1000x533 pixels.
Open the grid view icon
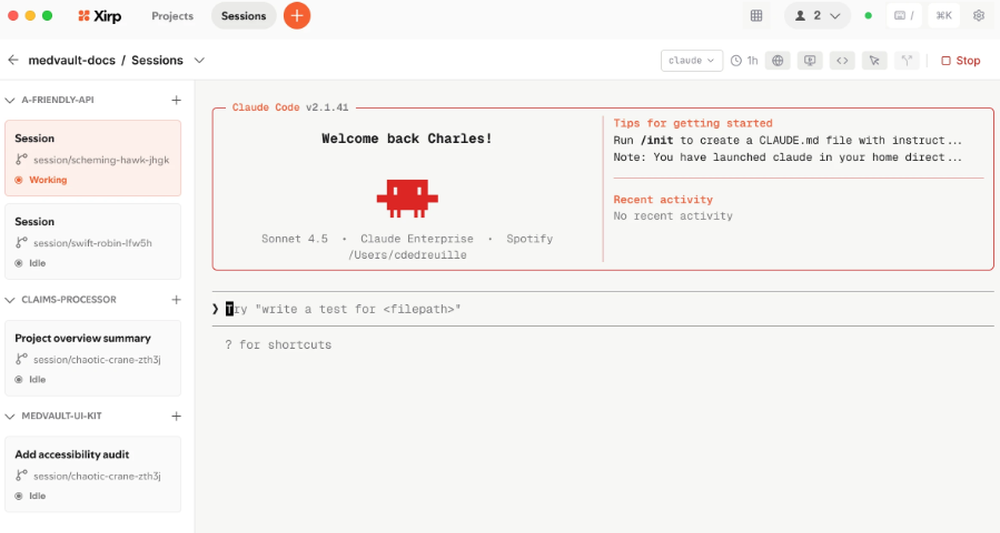click(756, 16)
